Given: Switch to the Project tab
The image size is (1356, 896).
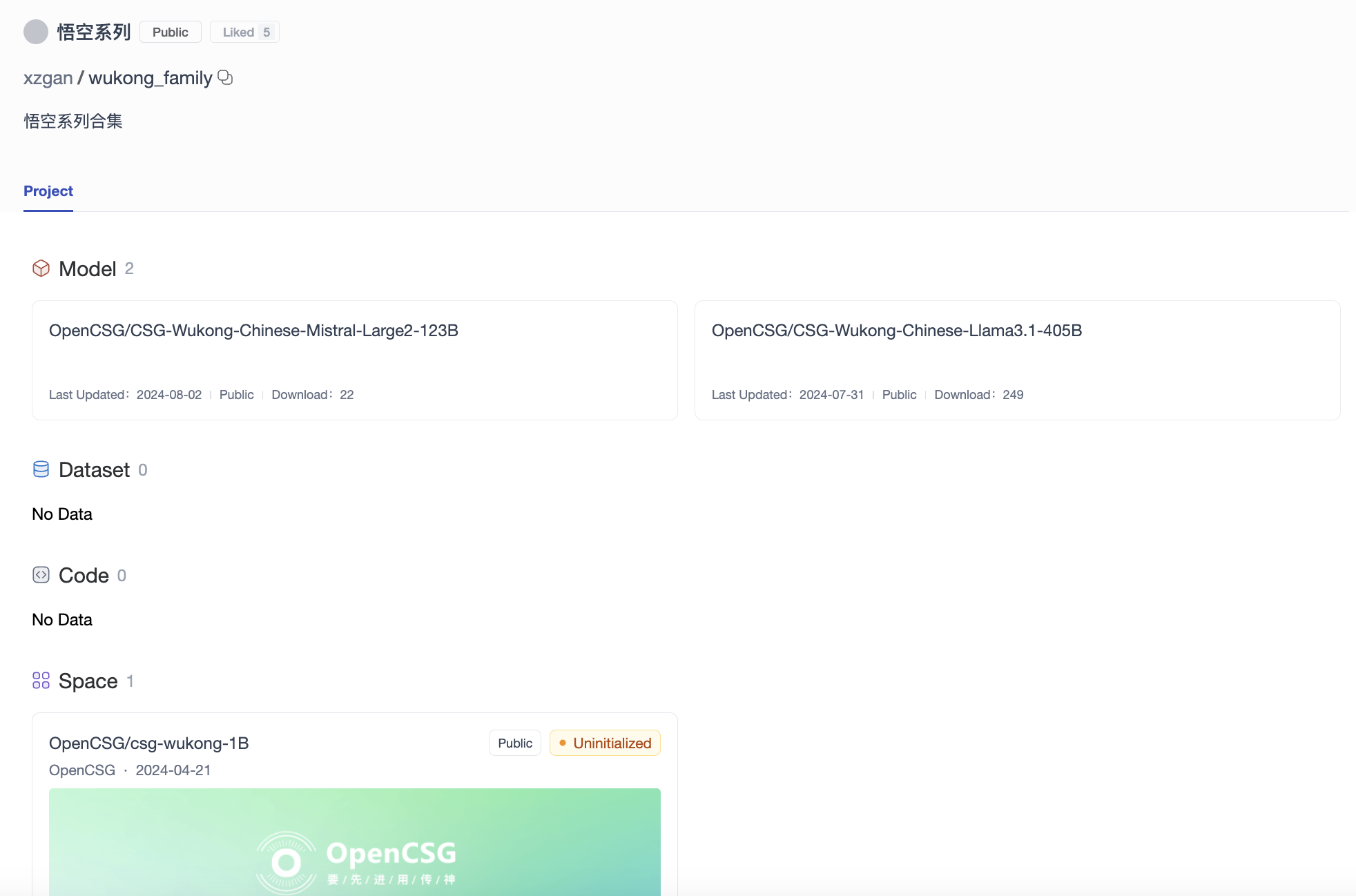Looking at the screenshot, I should click(48, 191).
